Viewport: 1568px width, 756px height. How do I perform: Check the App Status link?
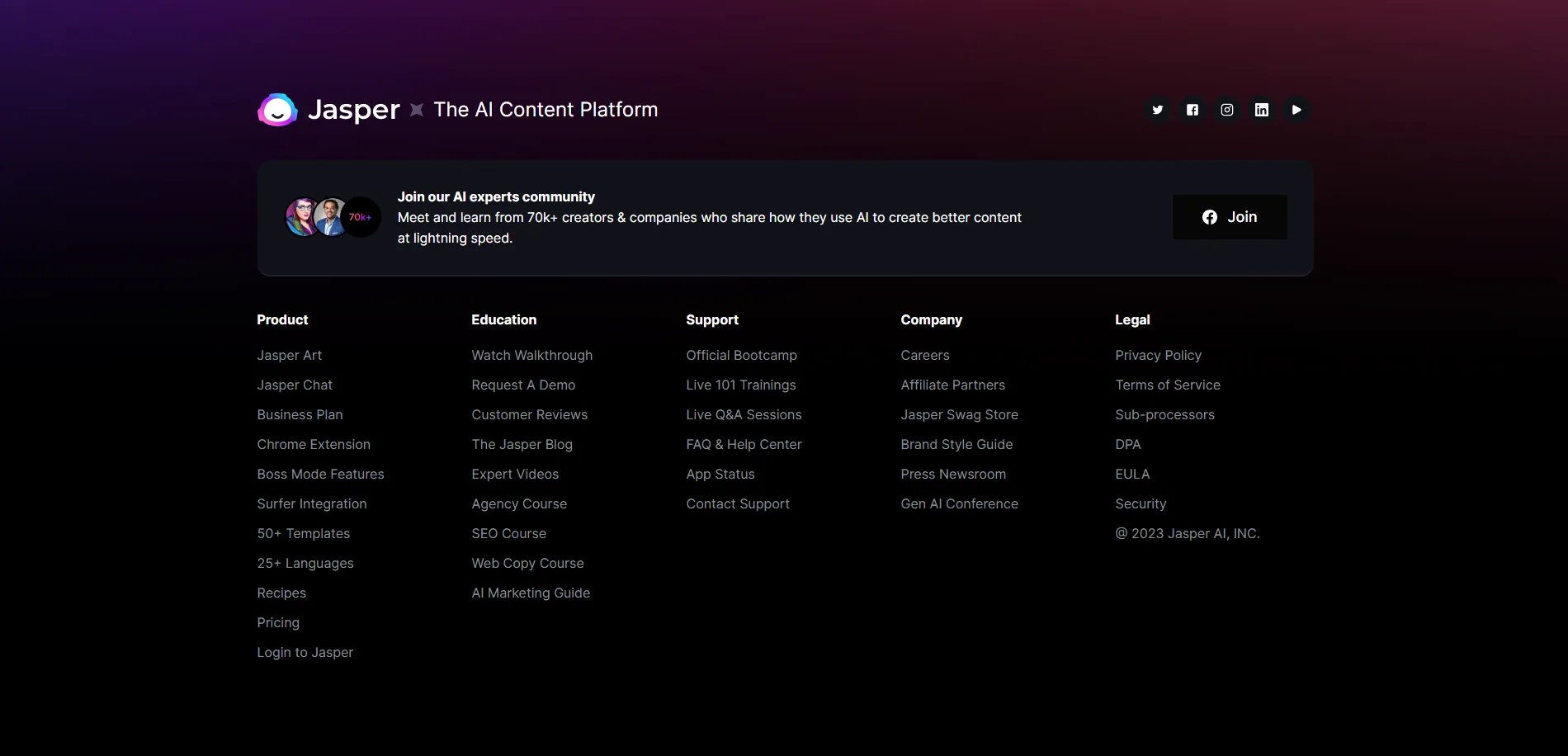pyautogui.click(x=720, y=474)
